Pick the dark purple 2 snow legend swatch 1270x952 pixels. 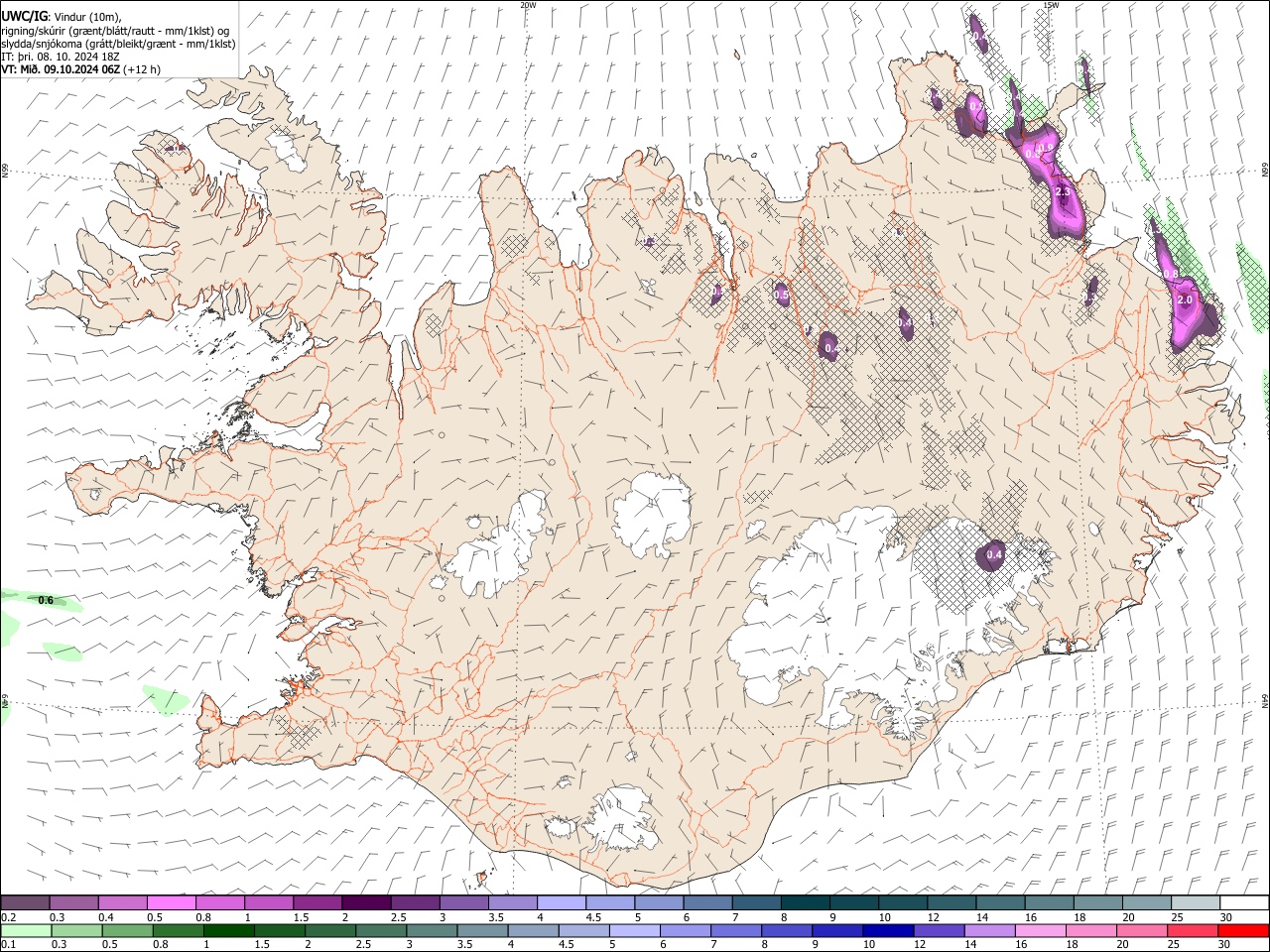366,903
